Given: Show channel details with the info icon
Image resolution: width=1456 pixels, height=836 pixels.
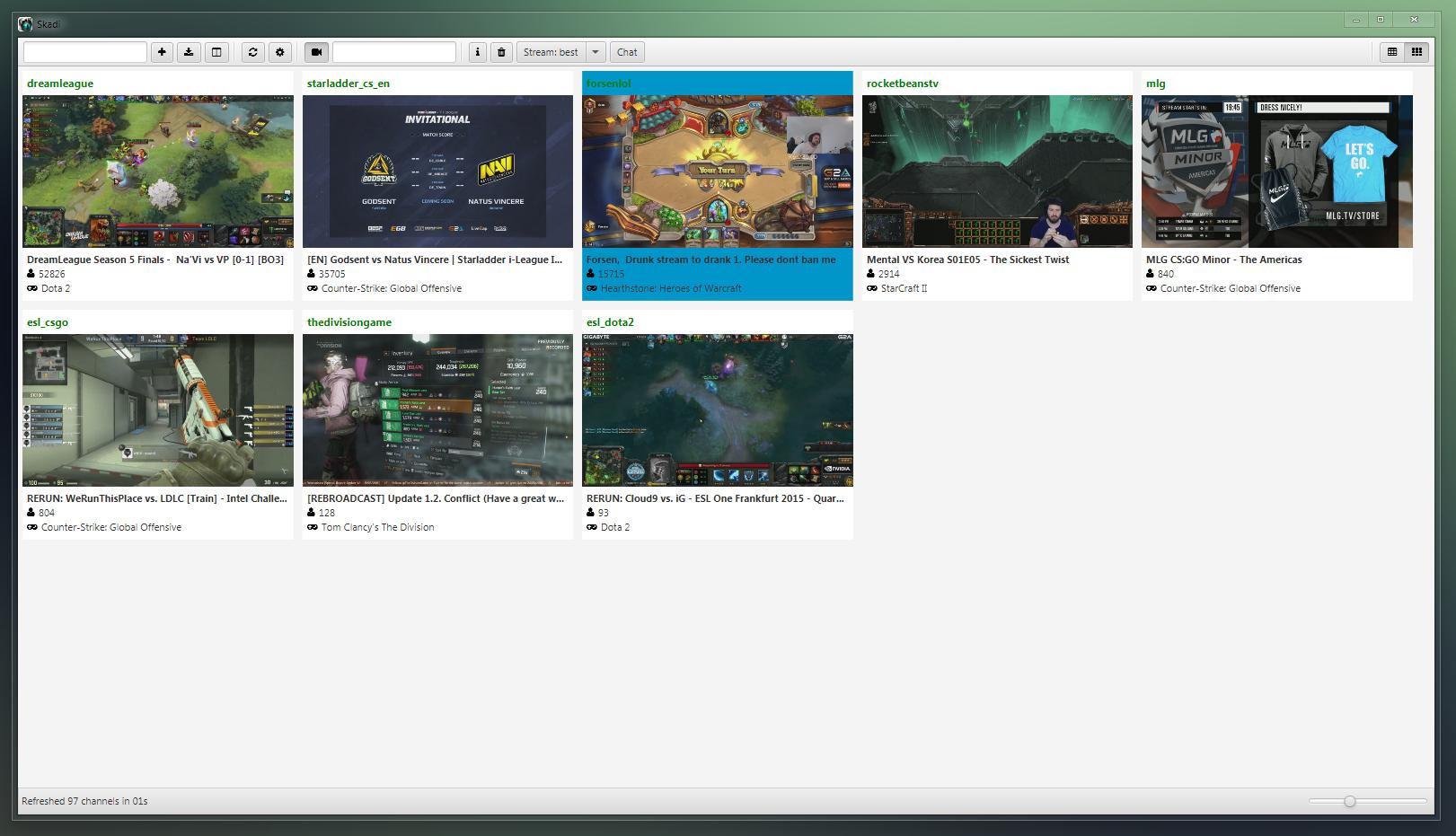Looking at the screenshot, I should 478,52.
